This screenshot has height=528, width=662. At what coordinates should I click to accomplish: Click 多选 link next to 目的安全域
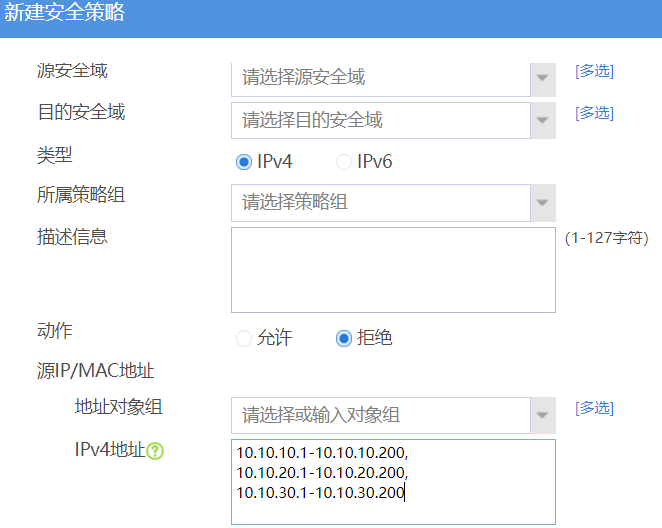pos(594,113)
